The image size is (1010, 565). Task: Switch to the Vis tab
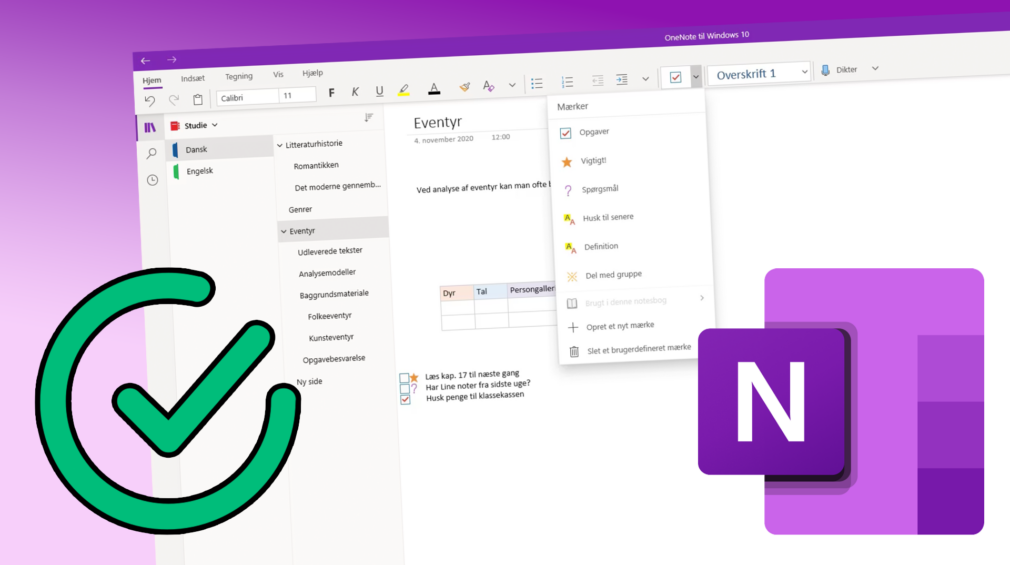pos(278,75)
